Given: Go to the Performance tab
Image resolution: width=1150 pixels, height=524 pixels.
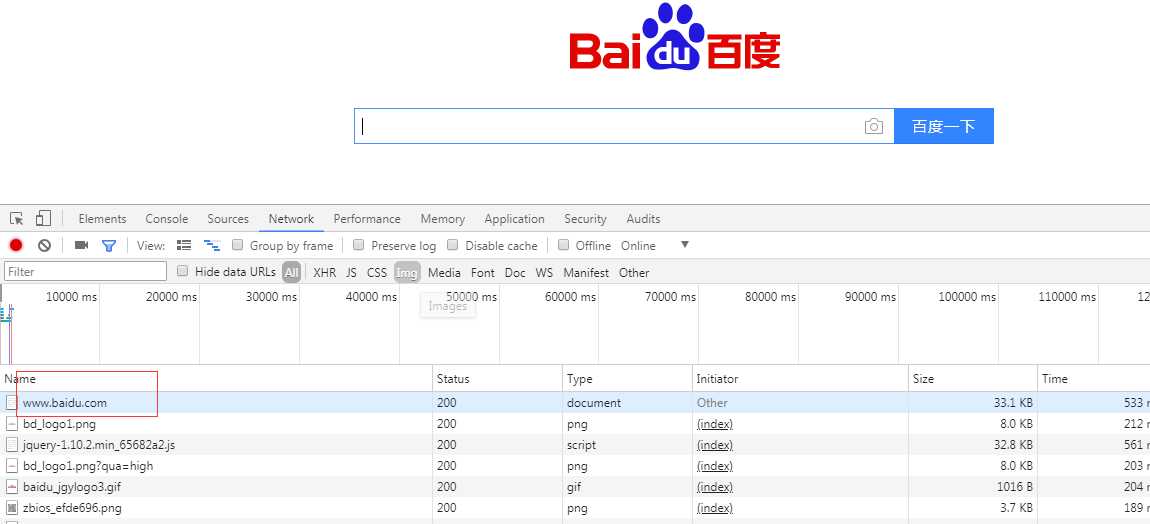Looking at the screenshot, I should pyautogui.click(x=367, y=219).
